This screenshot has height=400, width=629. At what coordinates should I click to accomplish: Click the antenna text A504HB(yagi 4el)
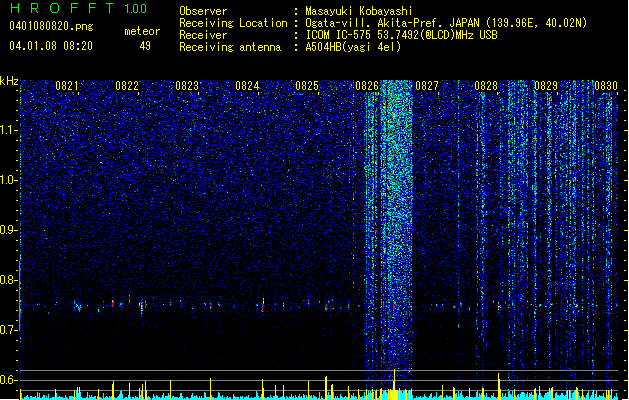click(x=353, y=47)
